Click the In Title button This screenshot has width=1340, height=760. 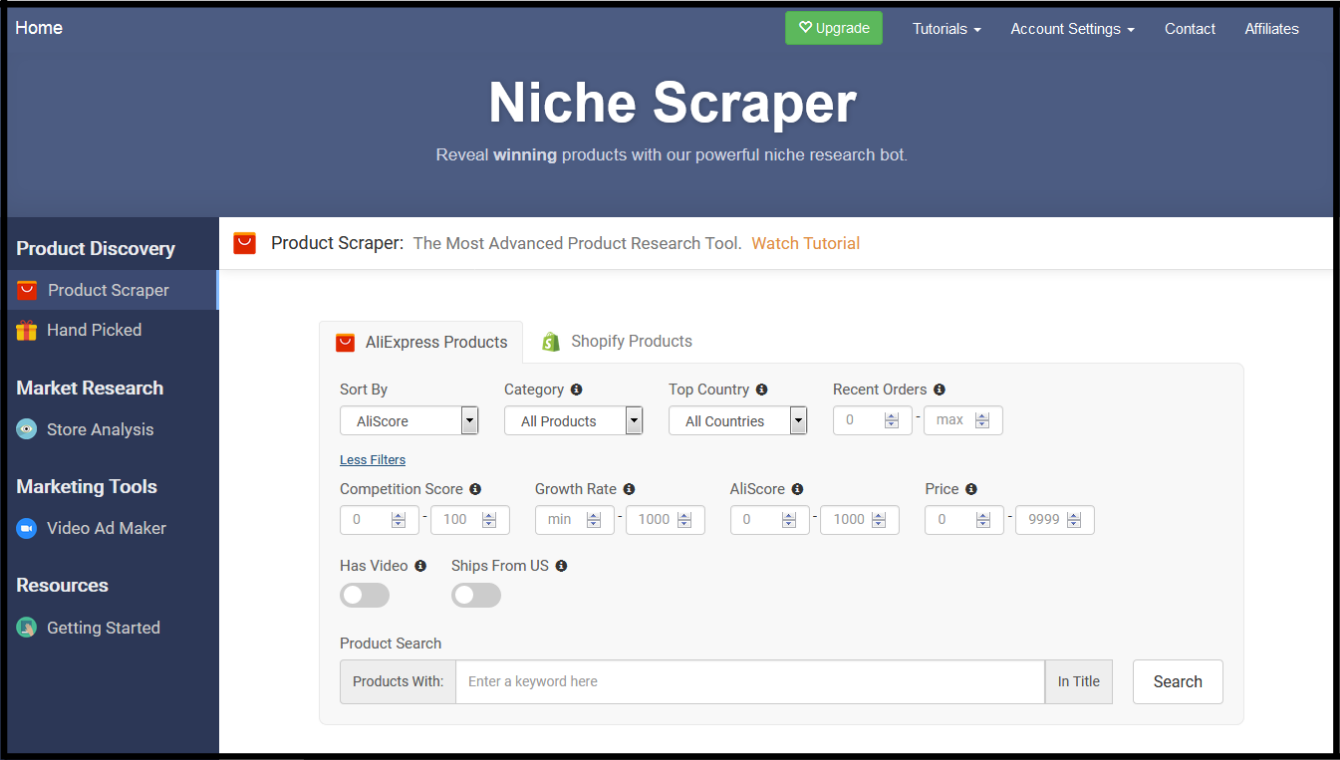tap(1079, 682)
